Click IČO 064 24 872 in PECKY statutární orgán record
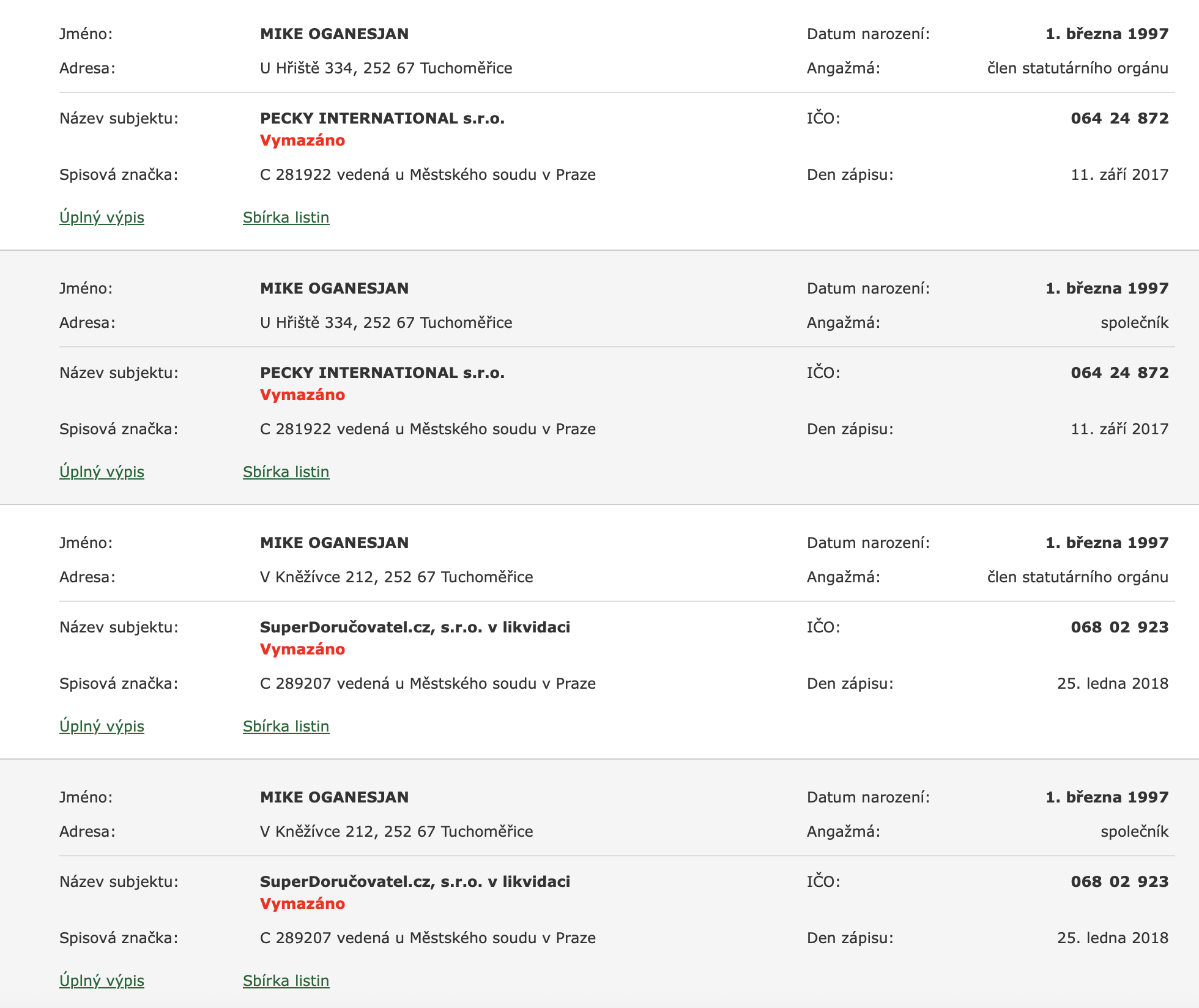This screenshot has height=1008, width=1199. coord(1119,118)
